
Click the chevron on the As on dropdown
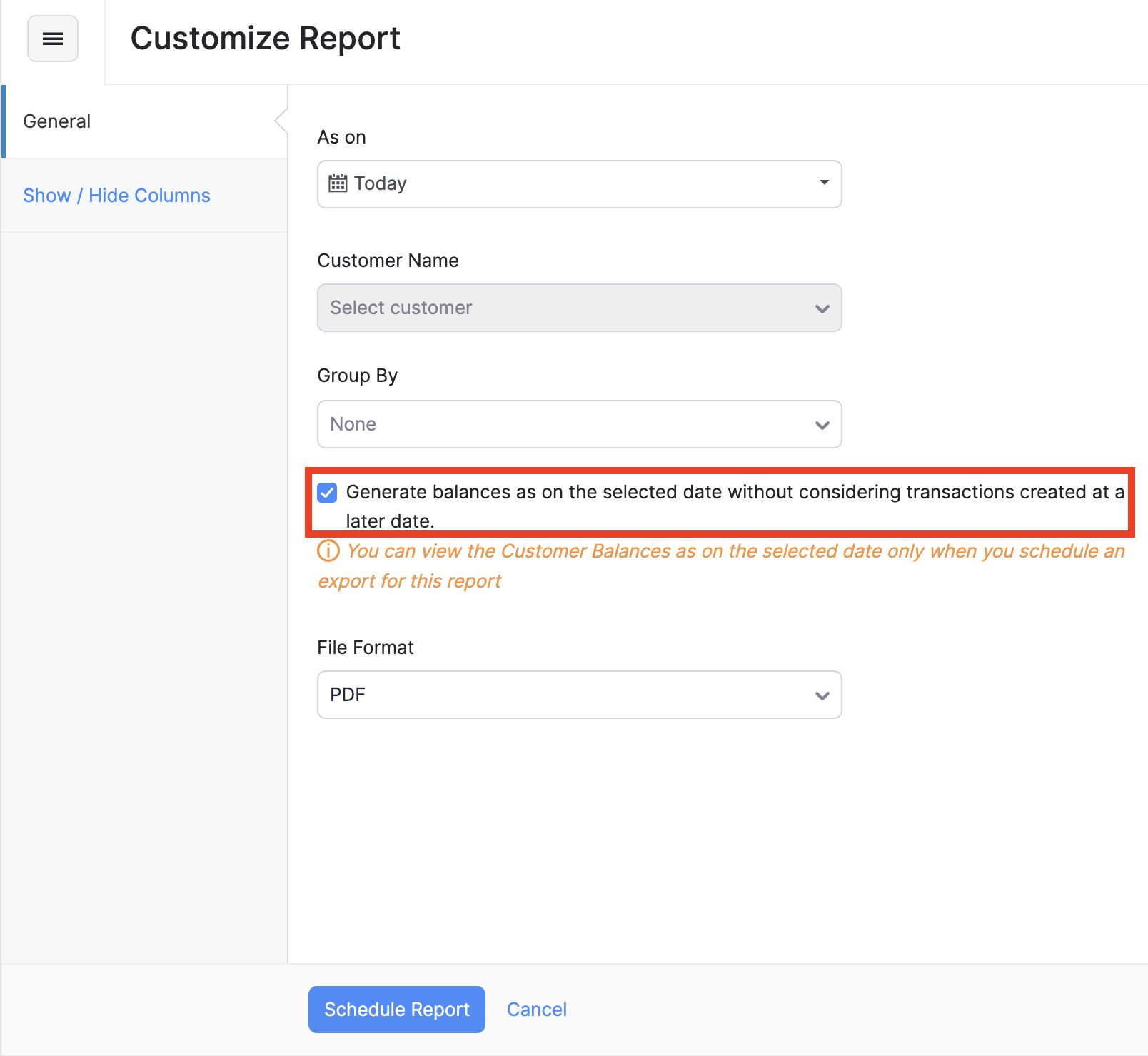tap(823, 183)
